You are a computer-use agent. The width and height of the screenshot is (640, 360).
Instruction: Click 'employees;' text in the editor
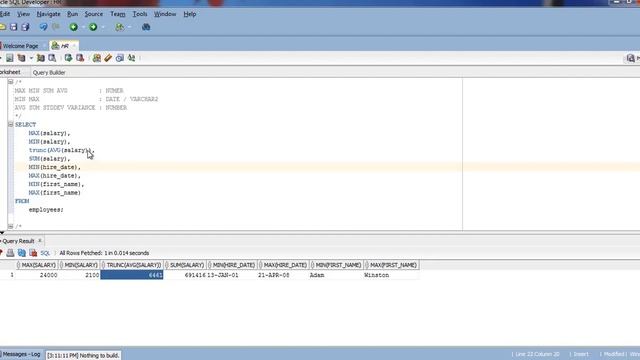pyautogui.click(x=46, y=210)
